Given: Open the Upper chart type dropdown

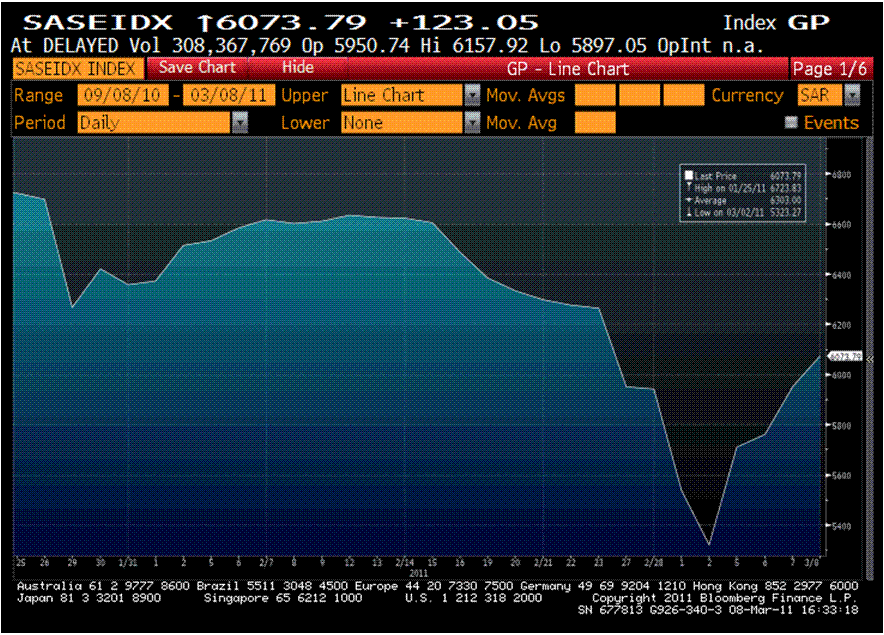Looking at the screenshot, I should click(x=471, y=96).
